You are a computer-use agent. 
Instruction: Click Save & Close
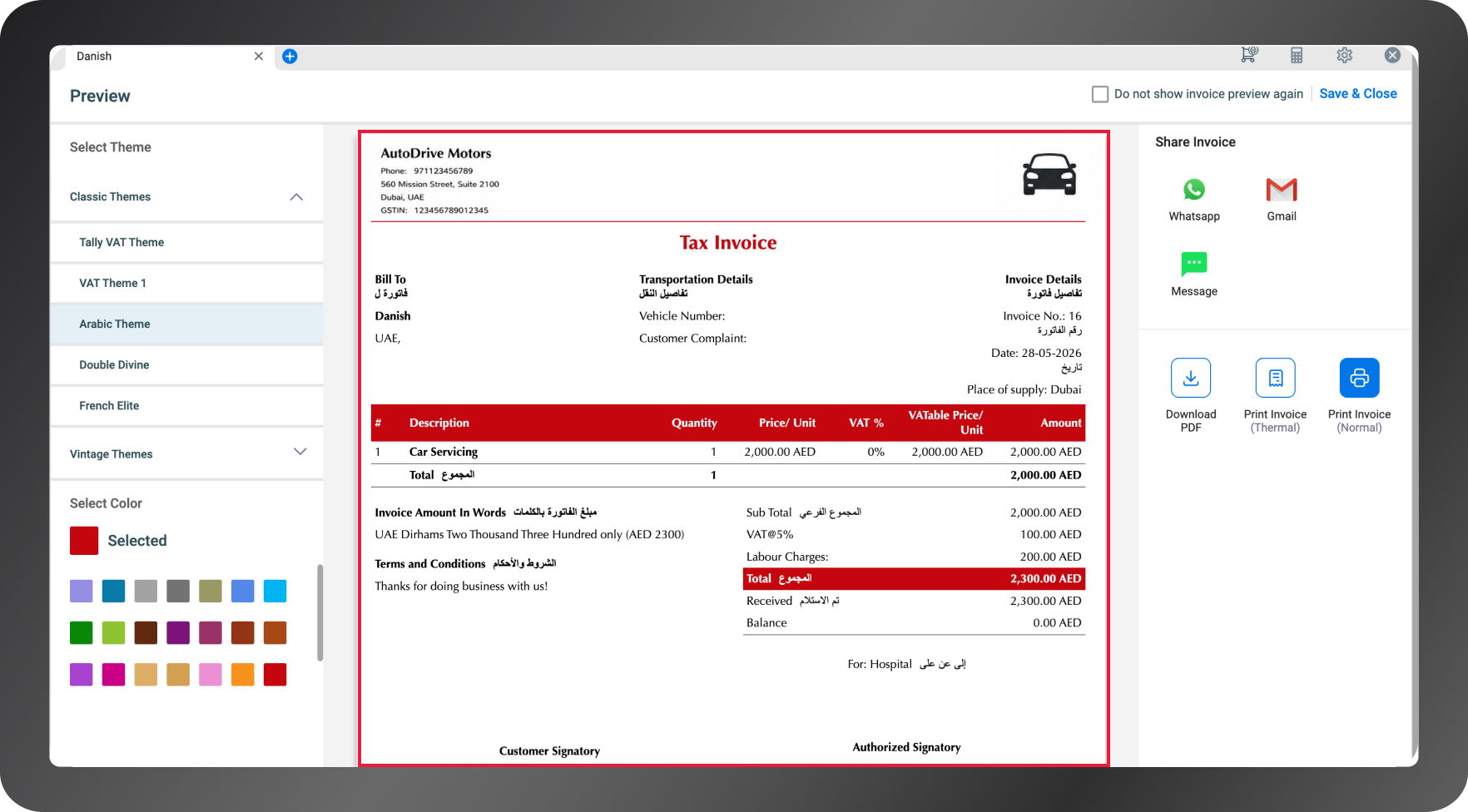[x=1358, y=93]
